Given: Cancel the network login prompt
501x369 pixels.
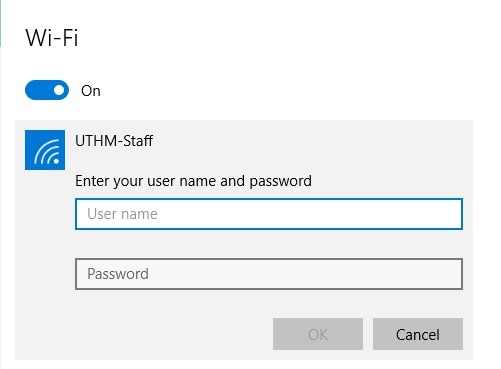Looking at the screenshot, I should [x=418, y=334].
